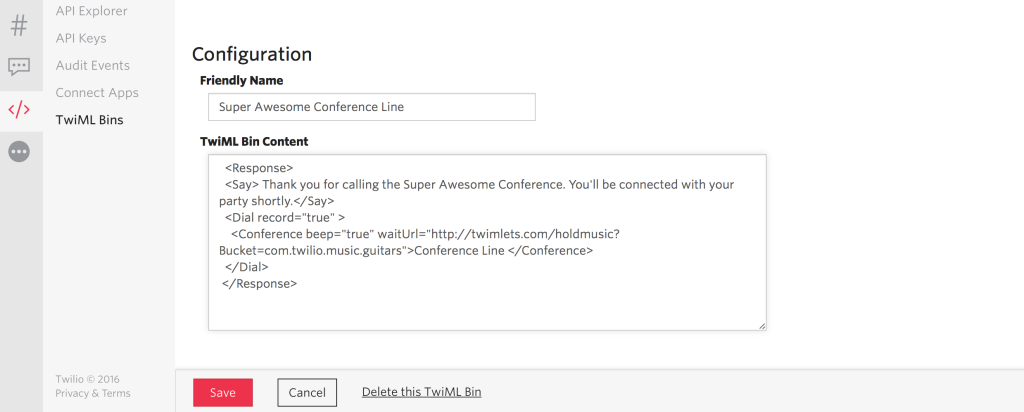Select the TwiML Bins menu item

point(90,119)
